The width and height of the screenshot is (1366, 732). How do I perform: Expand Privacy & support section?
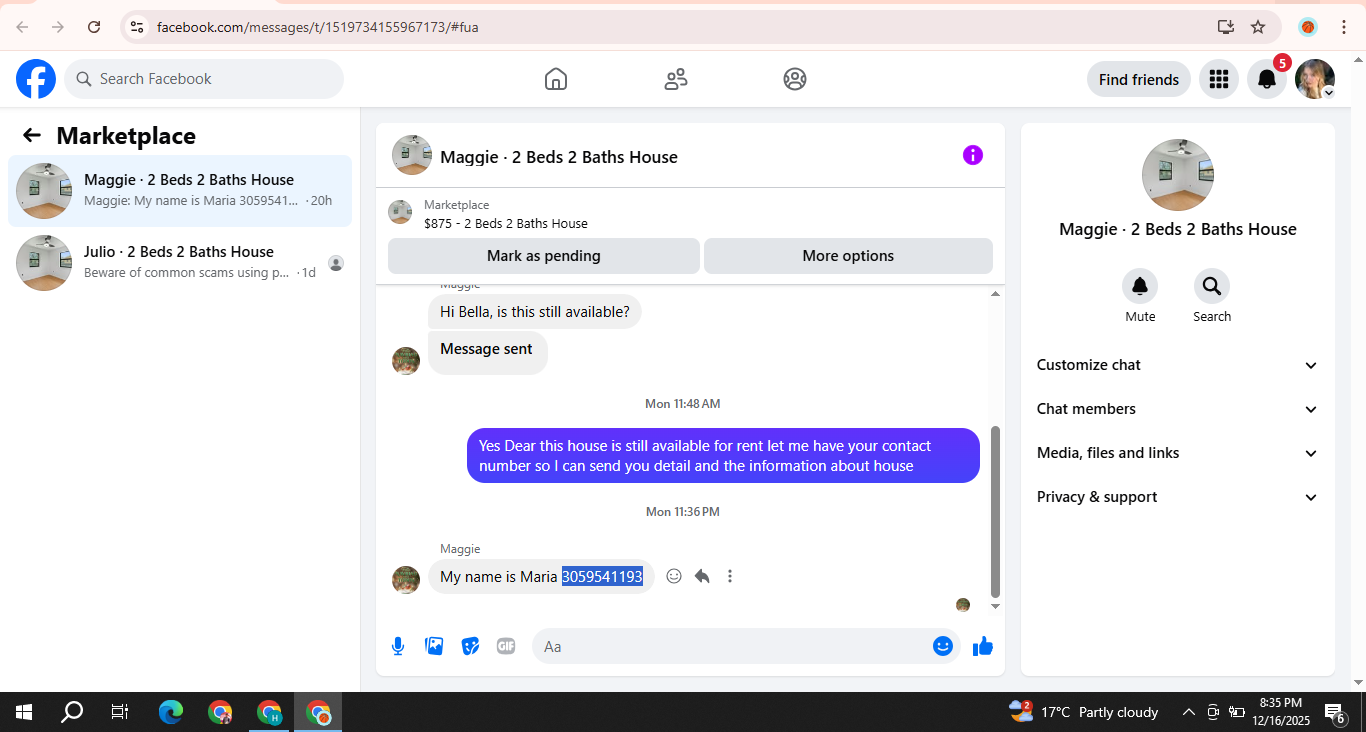tap(1178, 497)
